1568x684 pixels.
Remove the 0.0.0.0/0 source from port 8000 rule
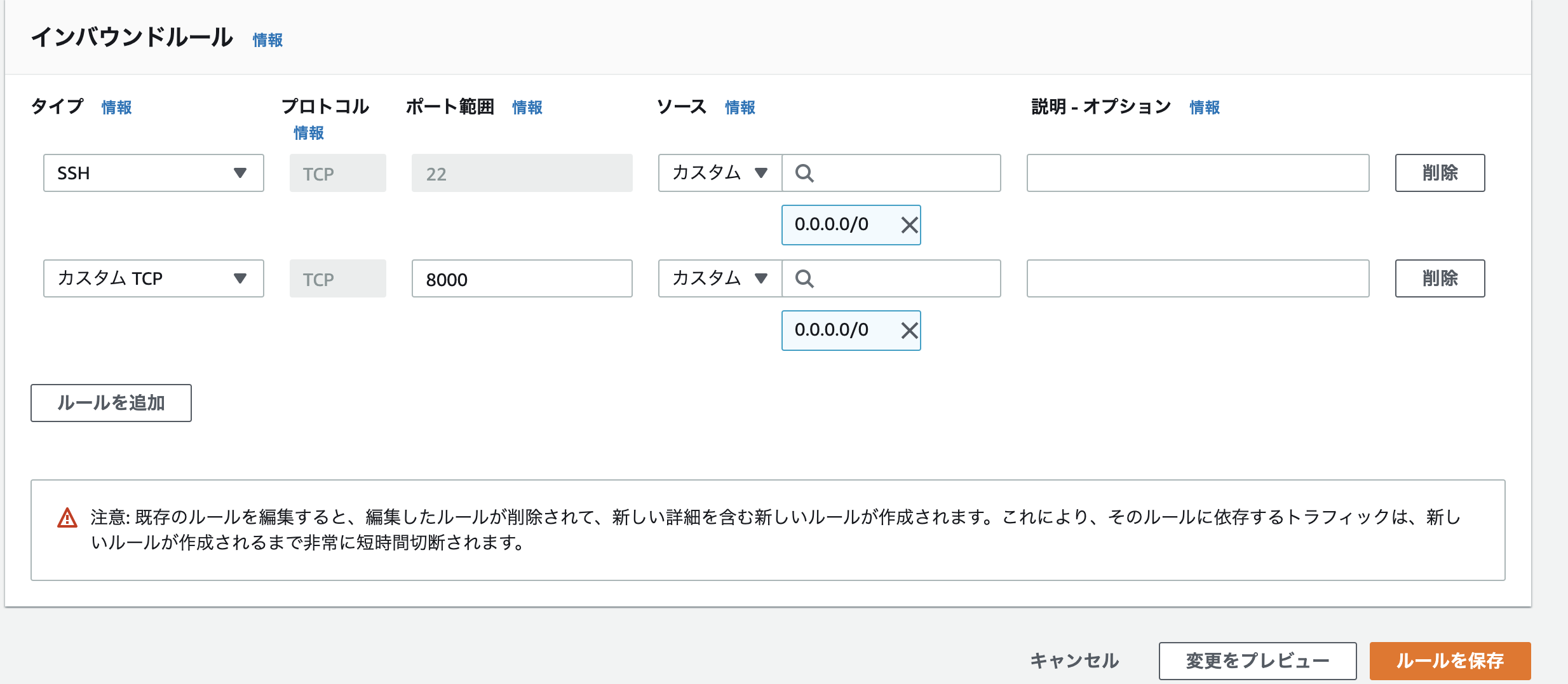pyautogui.click(x=909, y=330)
